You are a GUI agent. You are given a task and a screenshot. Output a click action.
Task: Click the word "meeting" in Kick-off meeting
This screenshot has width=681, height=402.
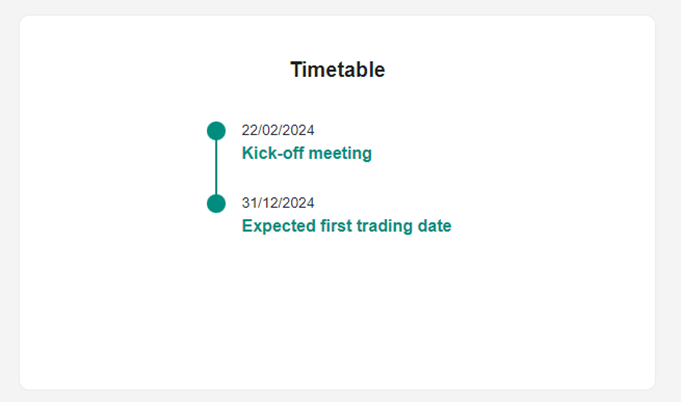(x=340, y=153)
